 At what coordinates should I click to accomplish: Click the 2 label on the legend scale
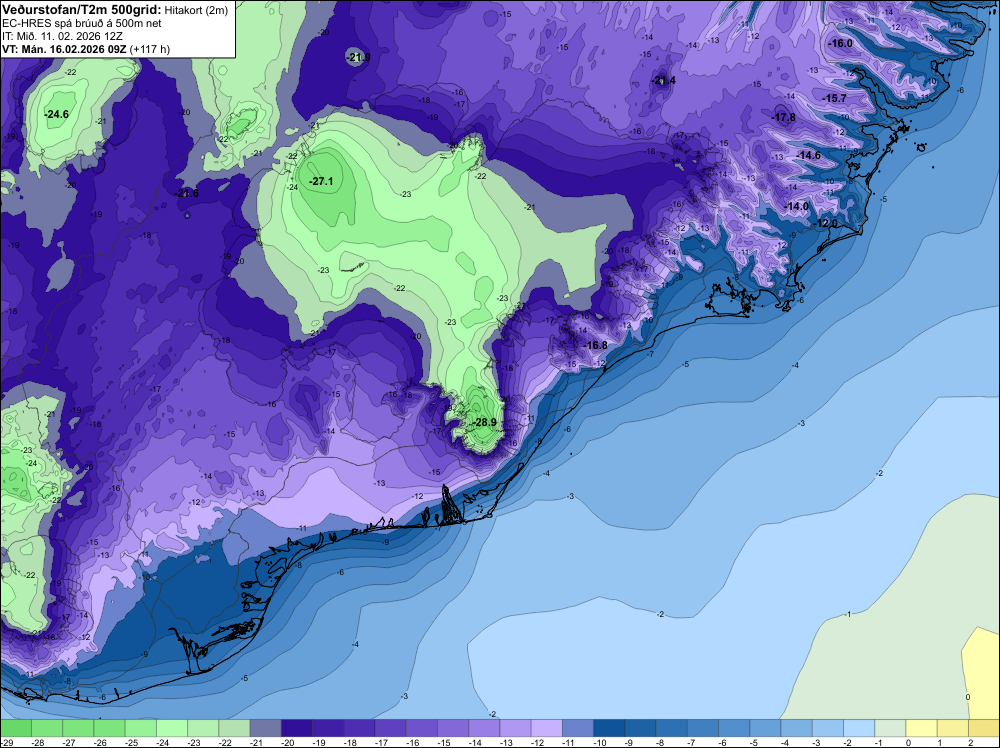click(x=969, y=743)
